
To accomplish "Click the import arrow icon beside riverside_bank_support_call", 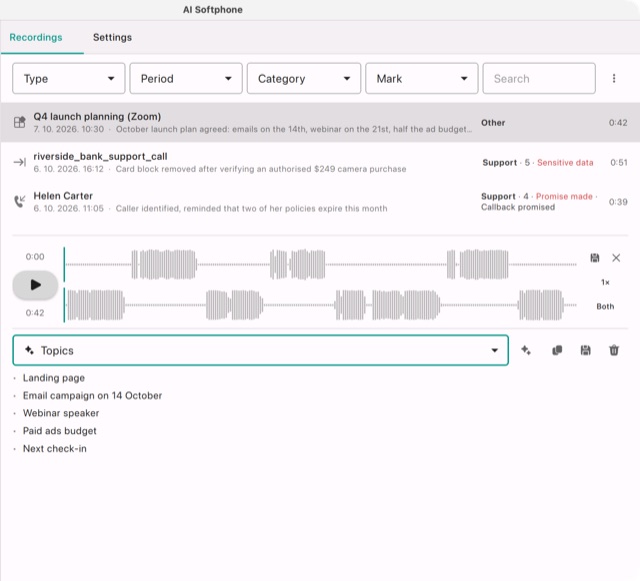I will [20, 162].
